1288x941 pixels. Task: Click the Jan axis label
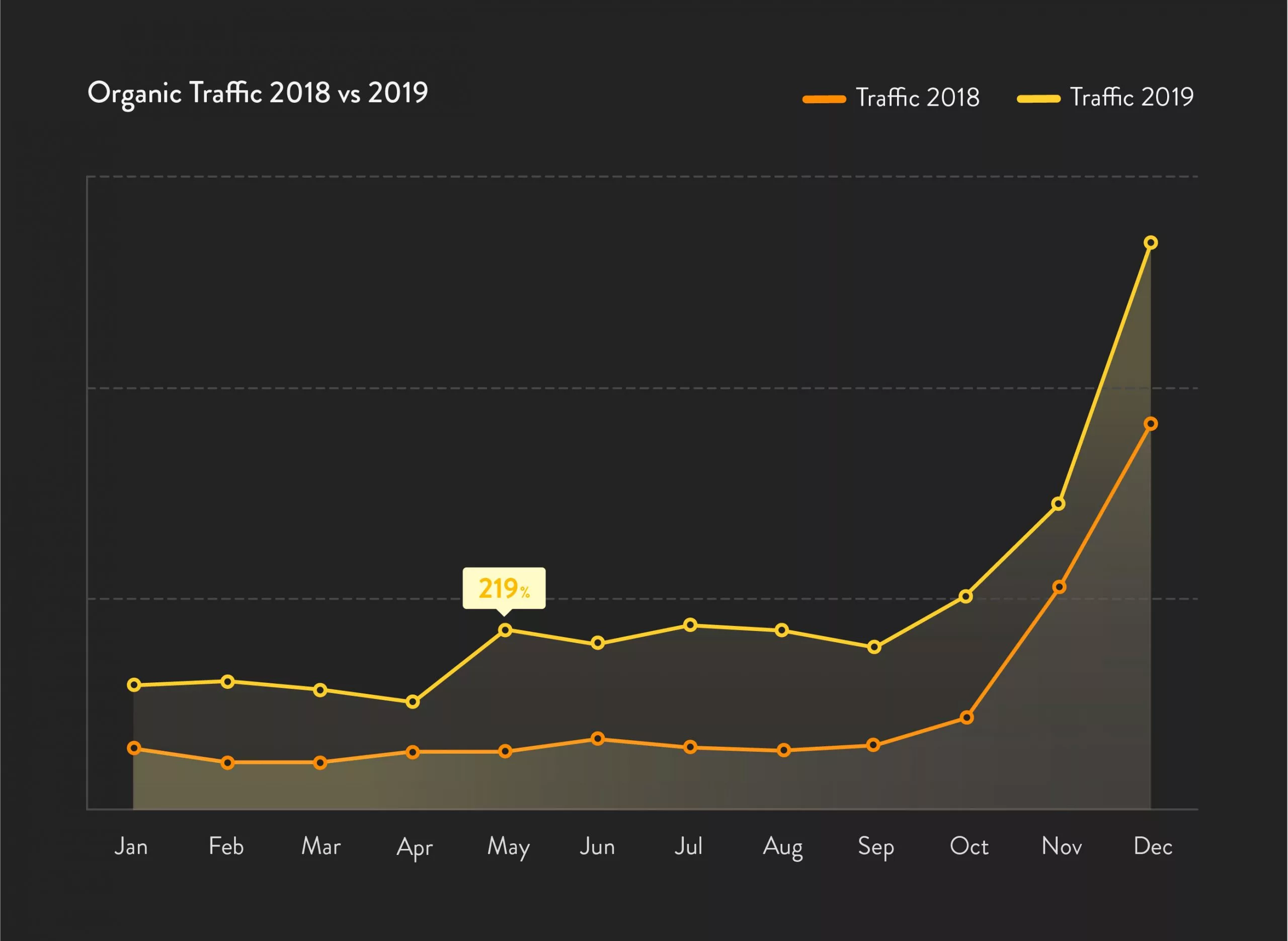[x=131, y=846]
